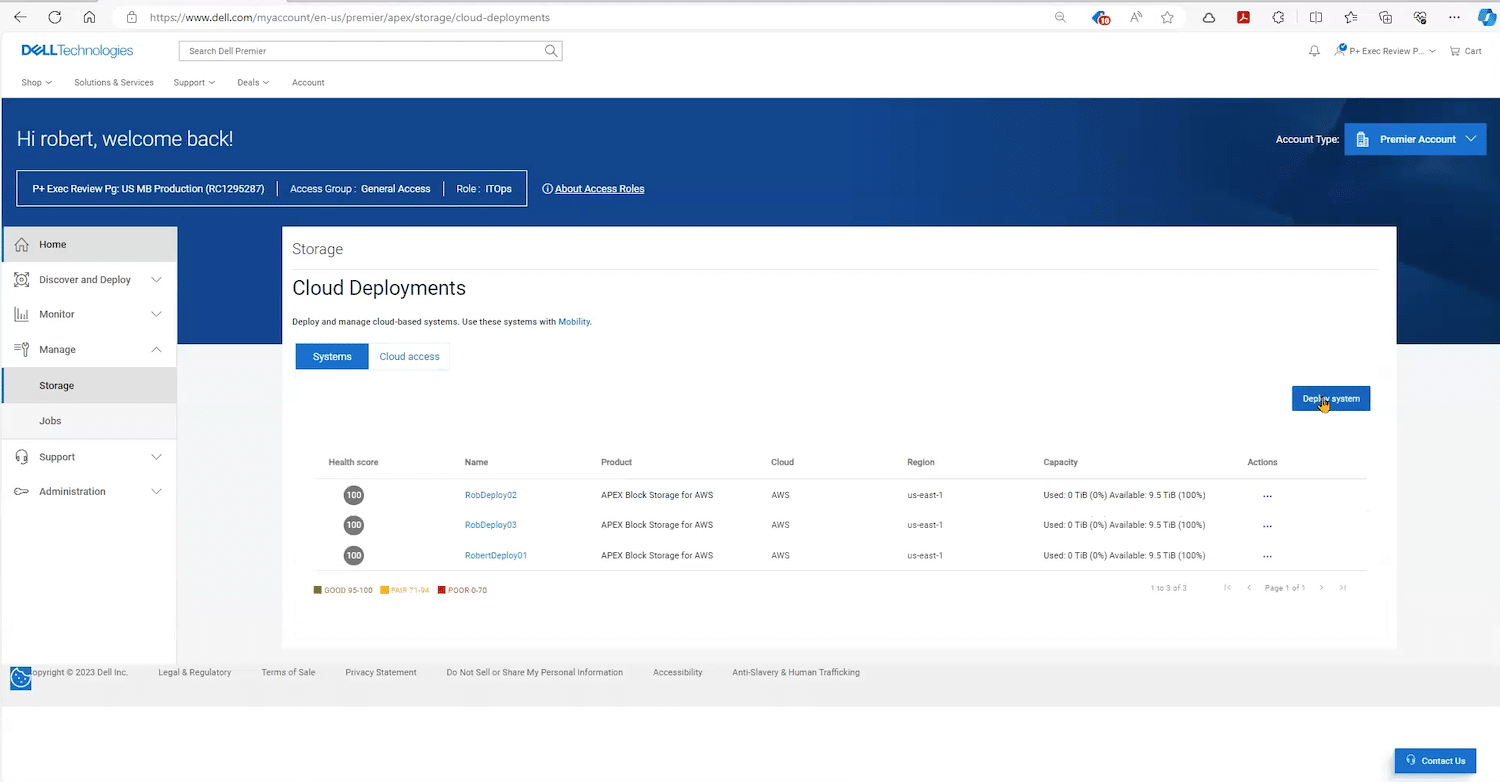Go back using the browser back arrow
This screenshot has height=782, width=1500.
[x=20, y=17]
